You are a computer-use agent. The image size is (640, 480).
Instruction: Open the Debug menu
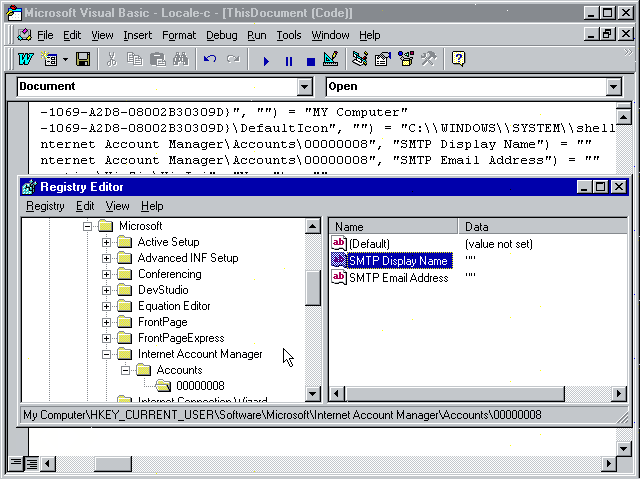[x=222, y=36]
